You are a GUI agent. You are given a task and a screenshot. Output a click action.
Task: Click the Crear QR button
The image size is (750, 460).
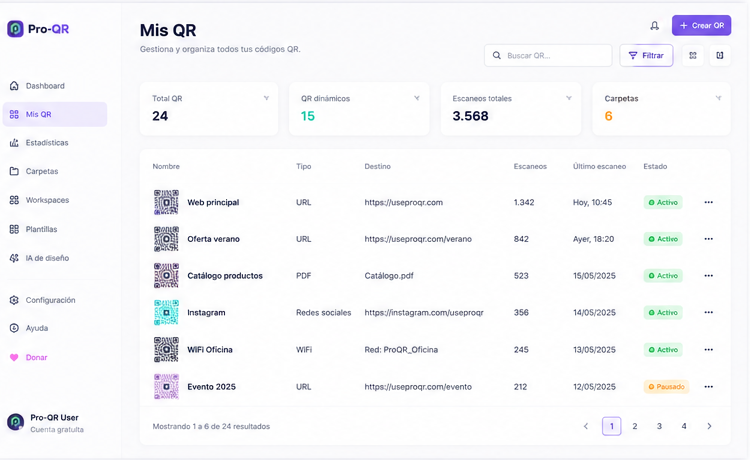(701, 25)
